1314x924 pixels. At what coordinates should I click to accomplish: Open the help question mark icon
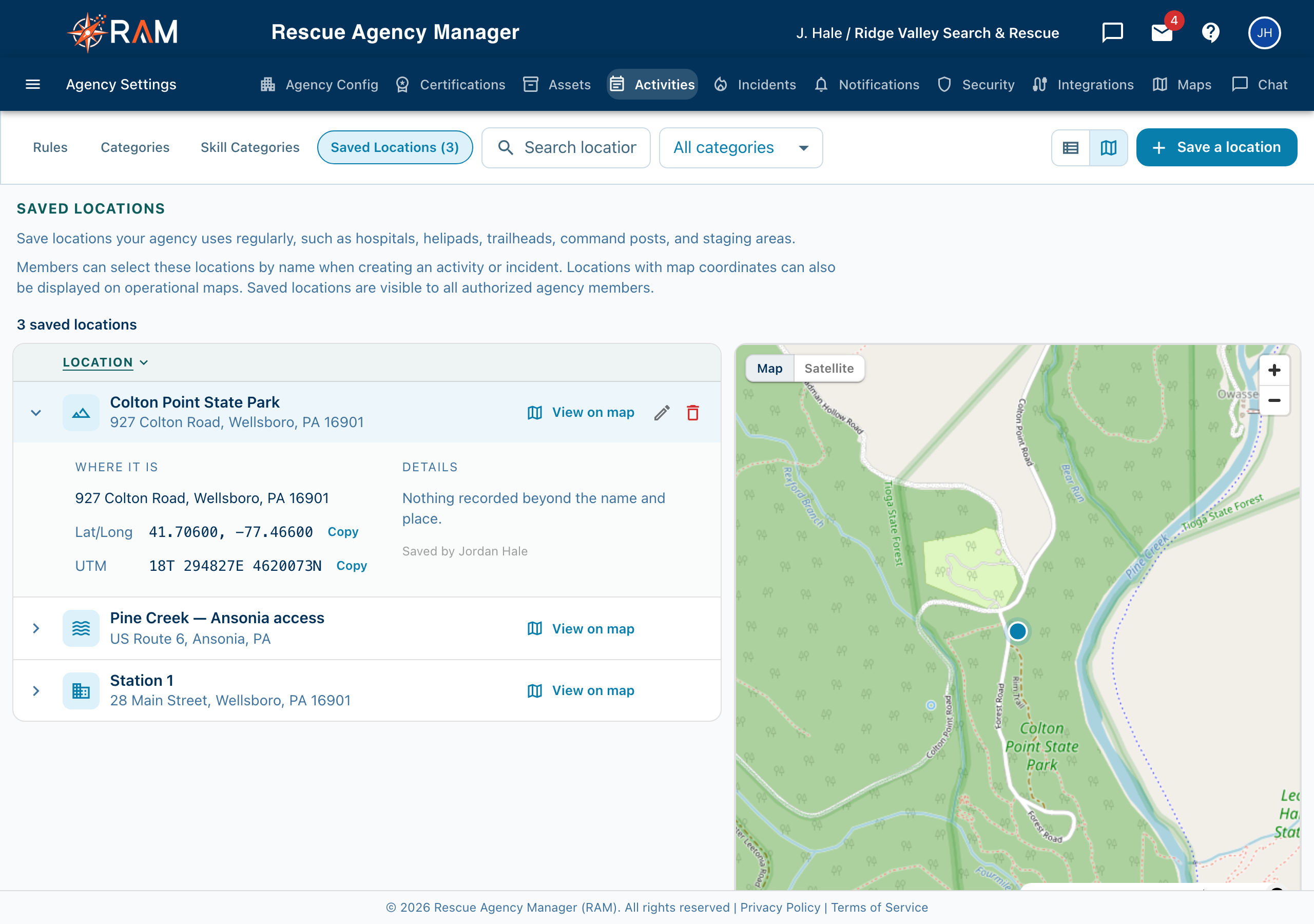point(1210,33)
